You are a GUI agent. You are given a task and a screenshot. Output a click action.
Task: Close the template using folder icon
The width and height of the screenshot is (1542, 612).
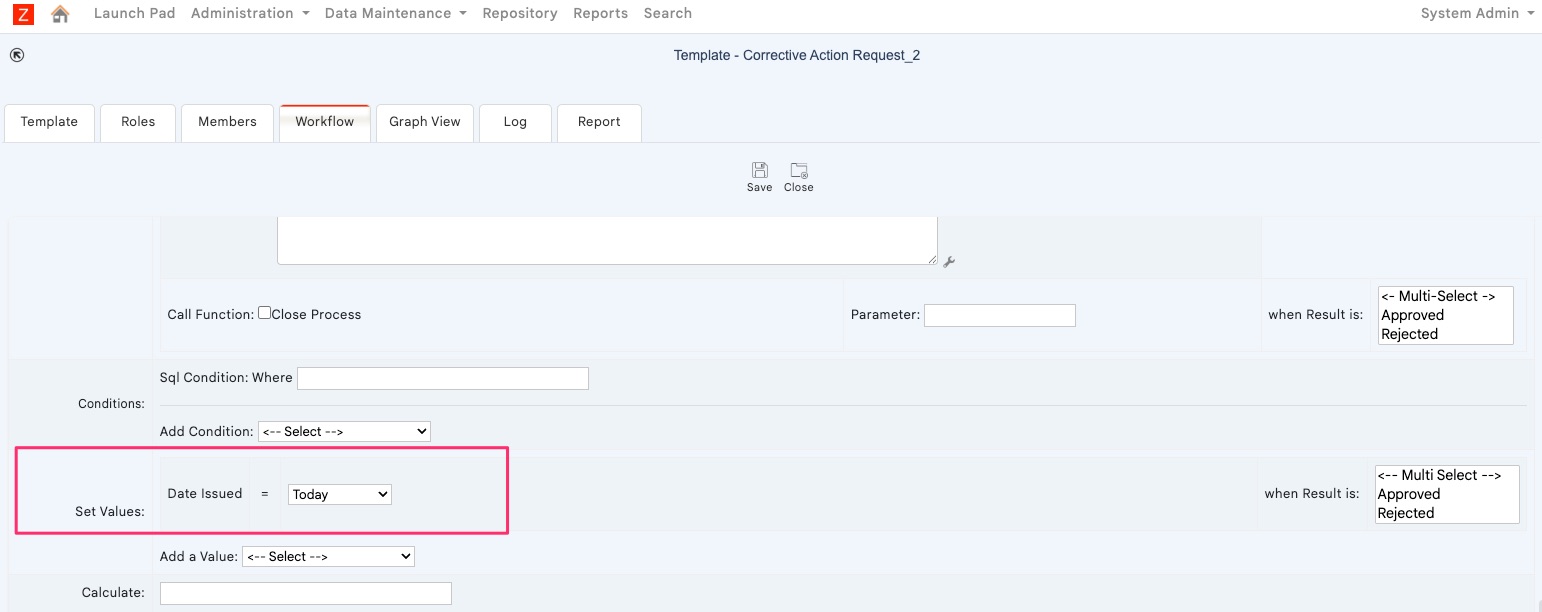(x=799, y=177)
